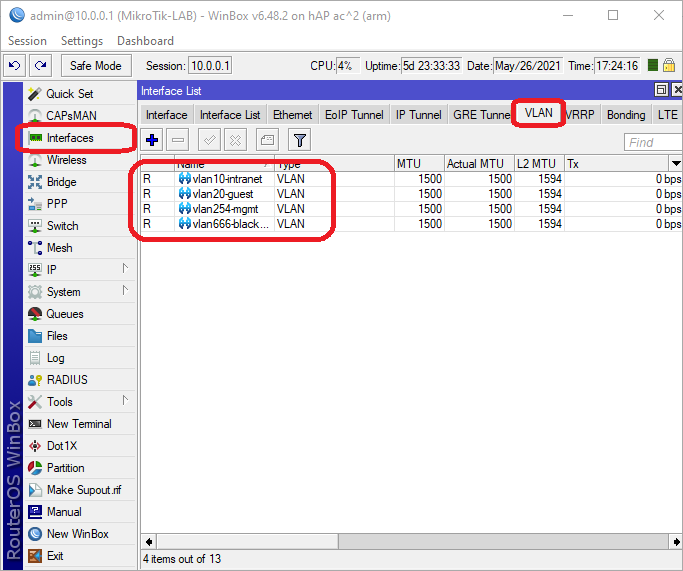Restore the Interface List subwindow
The width and height of the screenshot is (683, 571).
(x=661, y=90)
